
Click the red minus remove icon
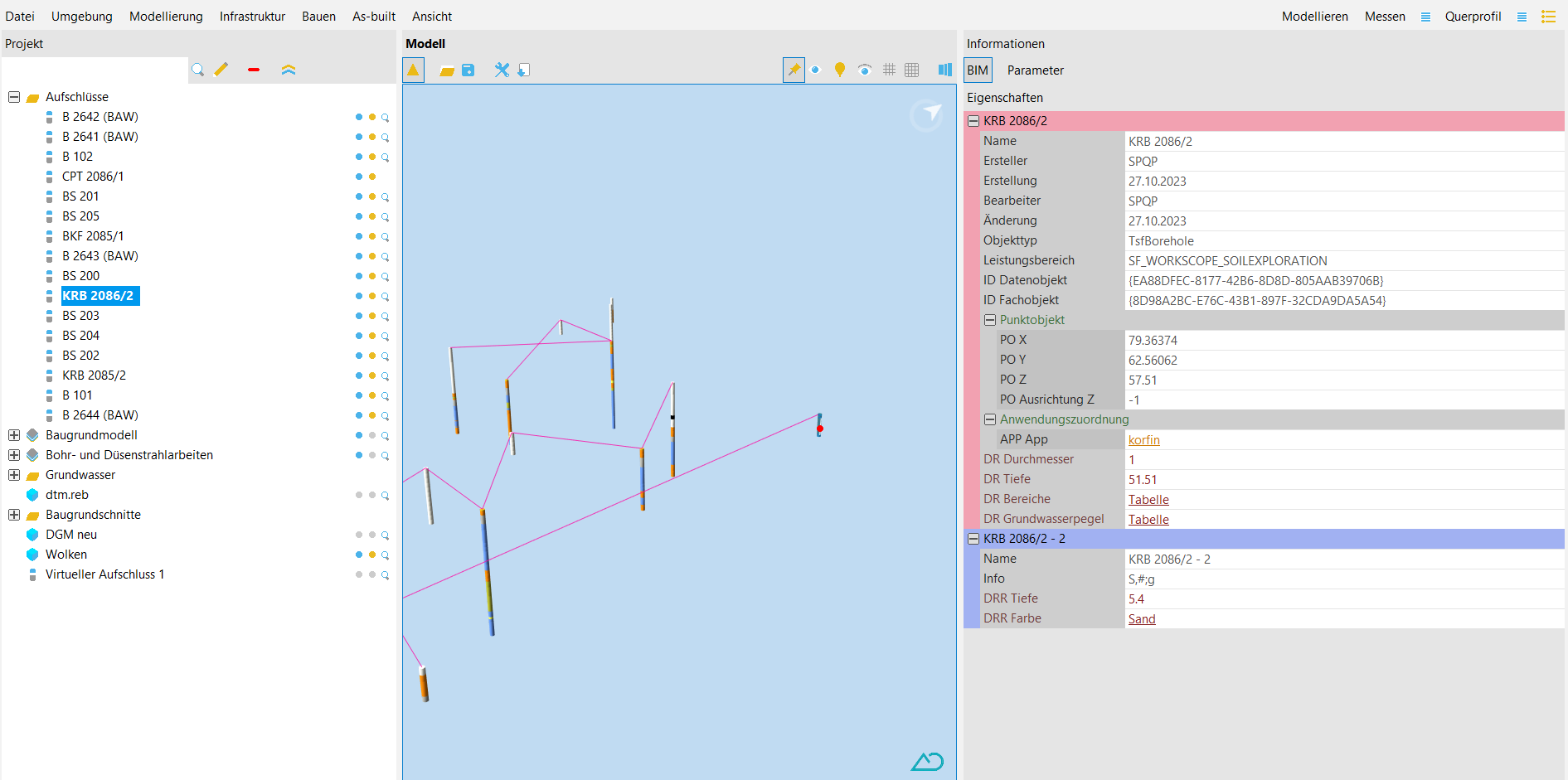click(x=254, y=70)
